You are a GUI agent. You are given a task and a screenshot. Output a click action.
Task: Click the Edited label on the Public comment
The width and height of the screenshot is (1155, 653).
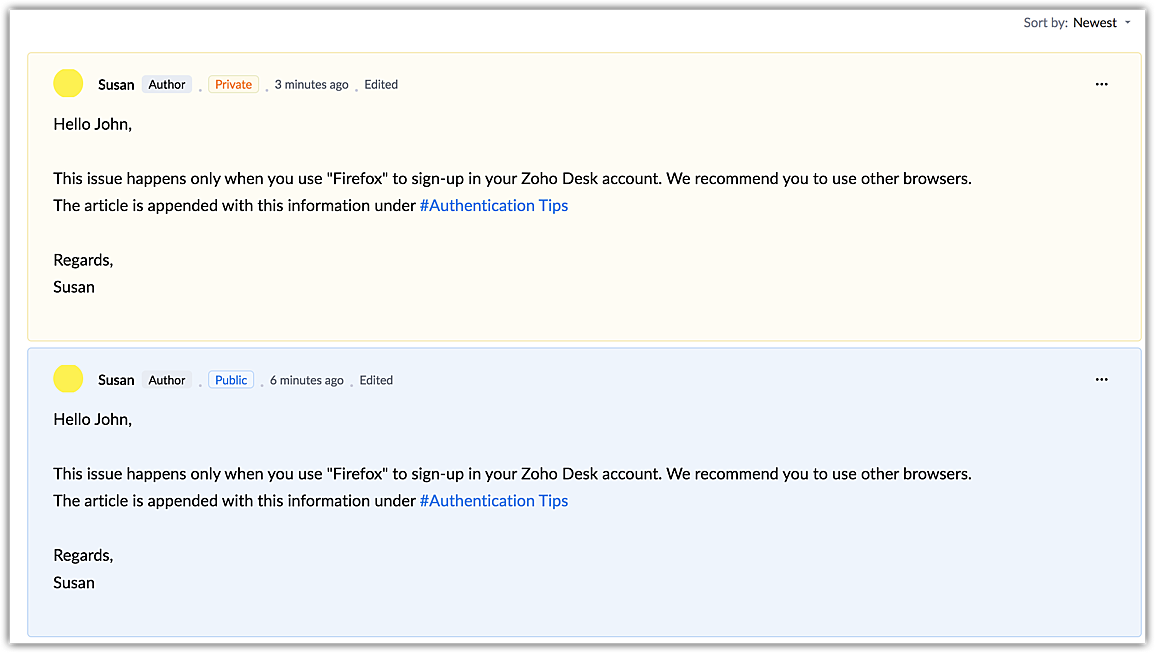pos(376,380)
